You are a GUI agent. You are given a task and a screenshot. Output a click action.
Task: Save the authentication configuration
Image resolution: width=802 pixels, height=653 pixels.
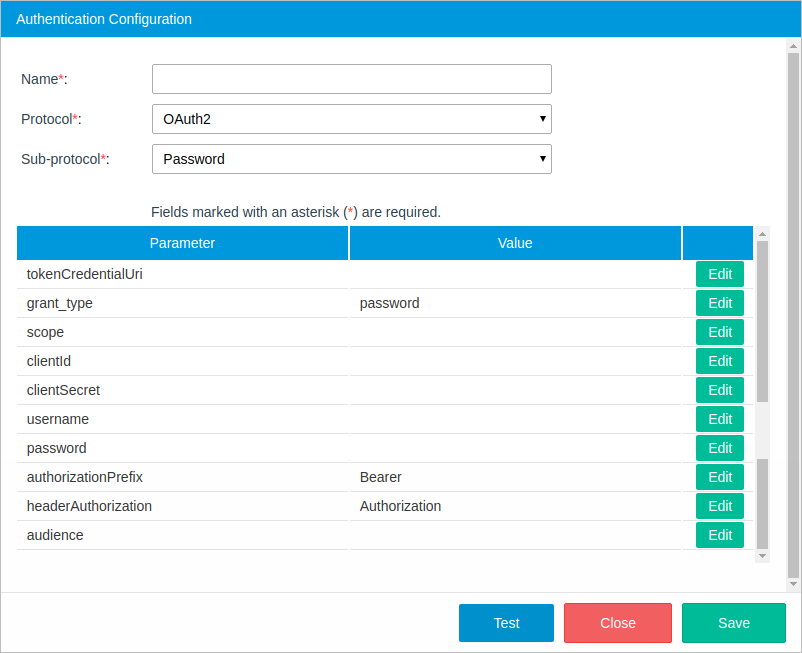(x=733, y=623)
